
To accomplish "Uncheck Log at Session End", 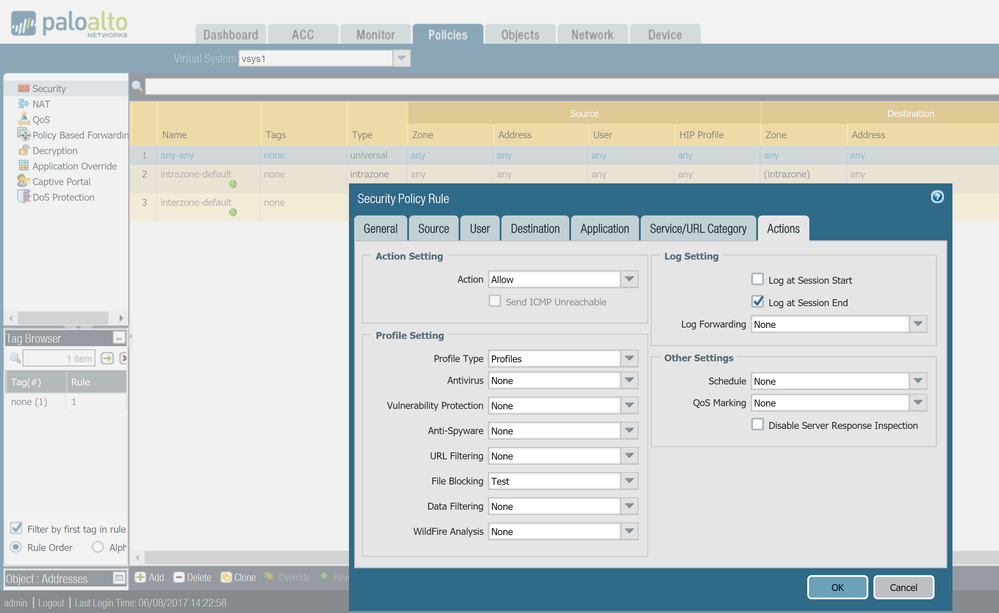I will 758,302.
